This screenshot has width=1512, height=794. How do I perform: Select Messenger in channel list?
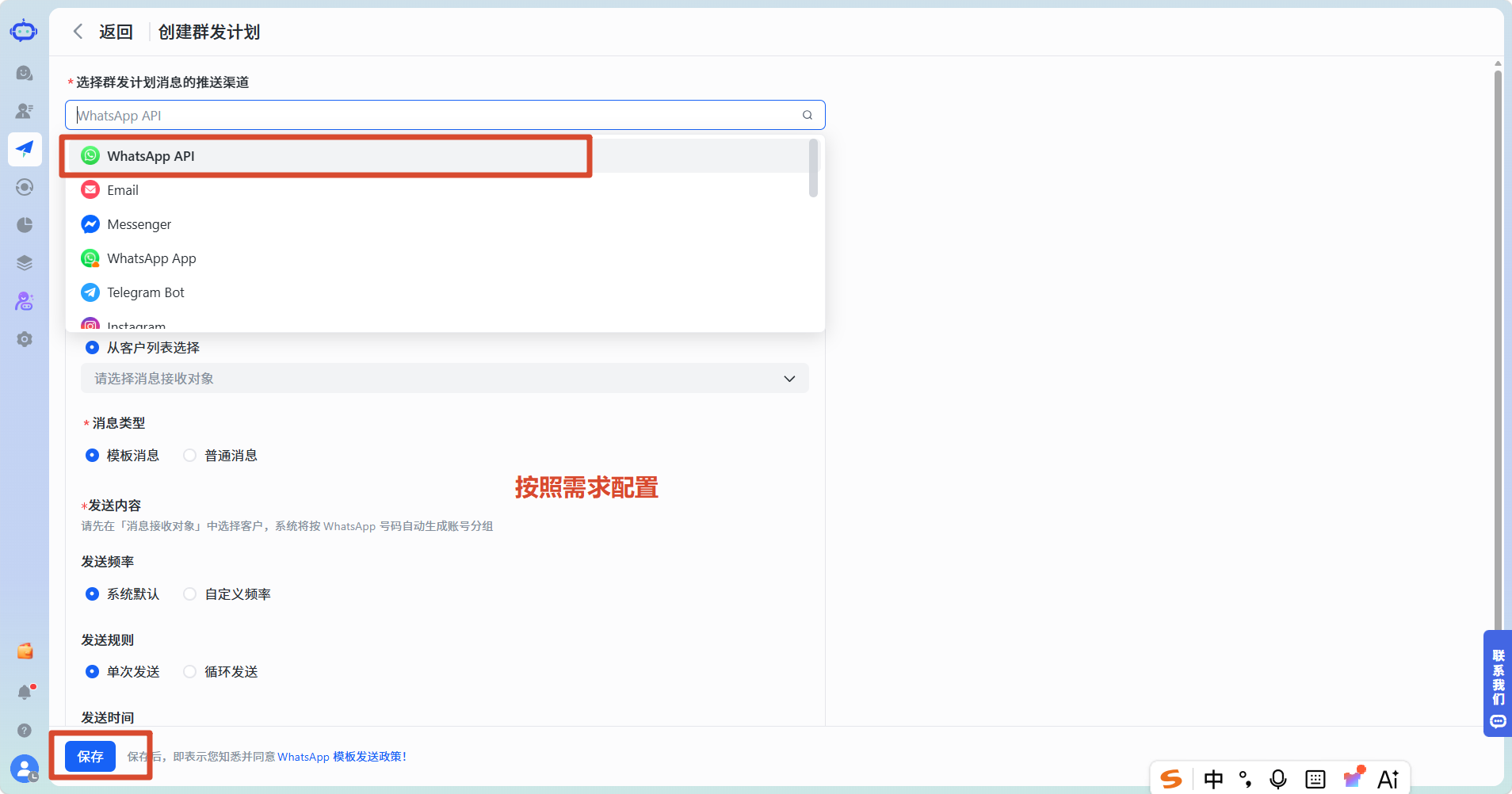(445, 224)
